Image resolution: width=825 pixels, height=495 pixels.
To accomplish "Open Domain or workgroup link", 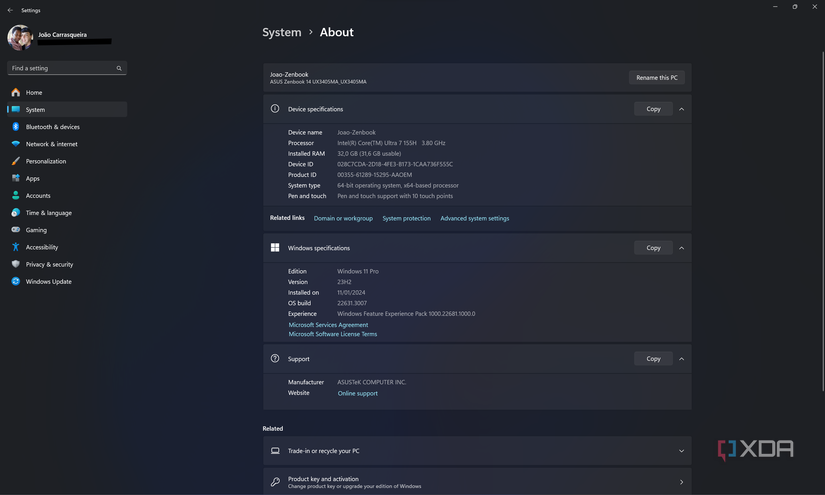I will 343,218.
